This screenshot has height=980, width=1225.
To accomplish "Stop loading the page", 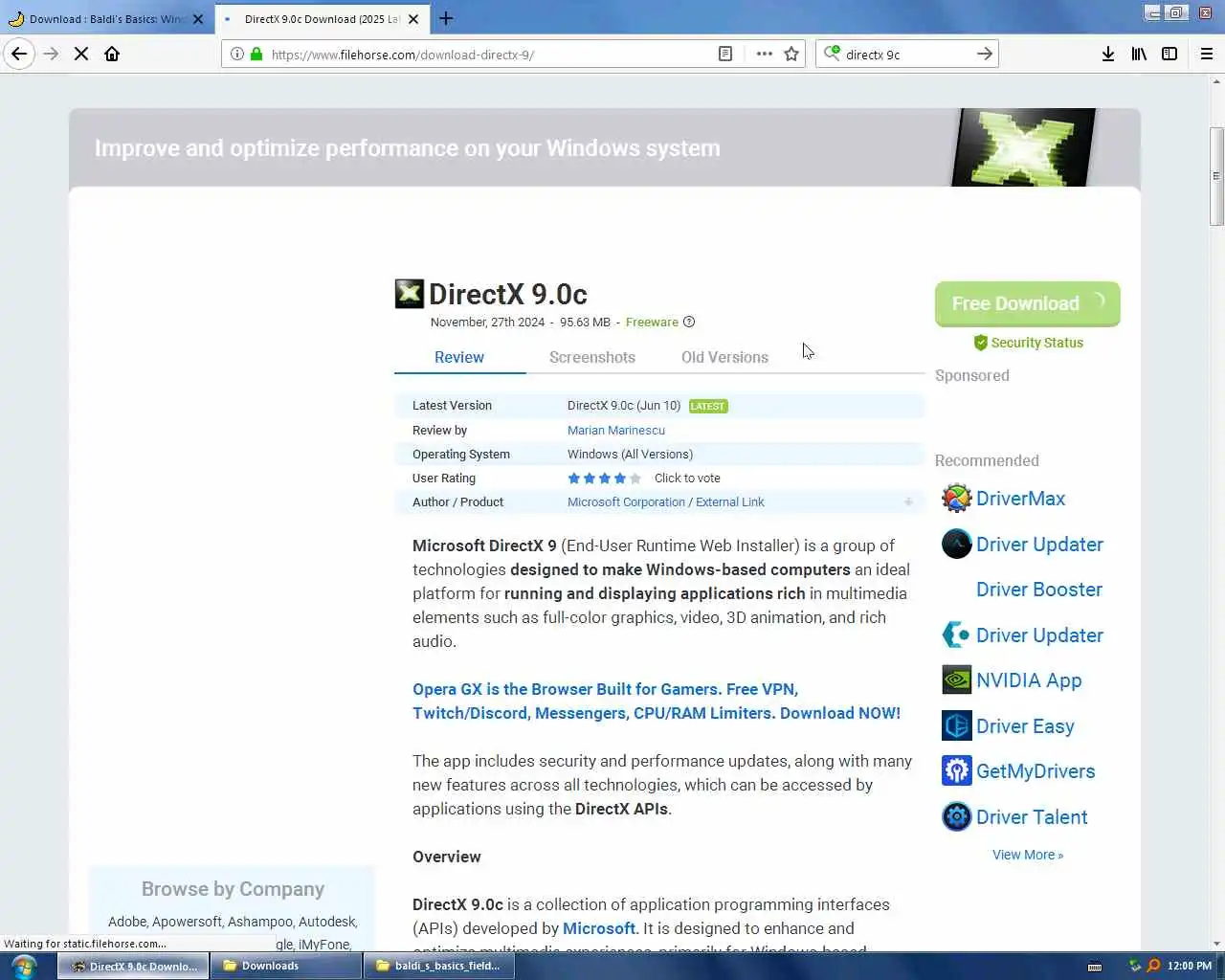I will (81, 54).
